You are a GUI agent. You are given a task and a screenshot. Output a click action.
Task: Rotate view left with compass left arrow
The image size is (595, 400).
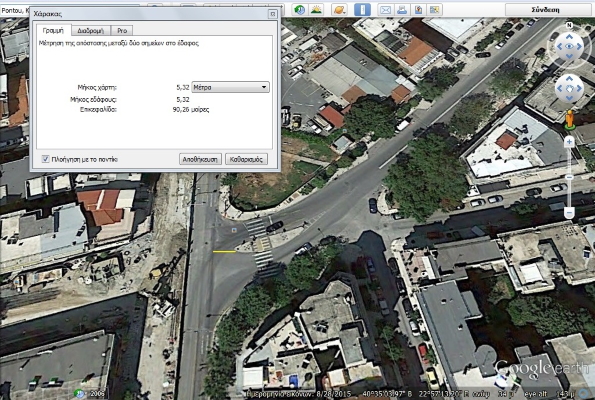[x=559, y=46]
